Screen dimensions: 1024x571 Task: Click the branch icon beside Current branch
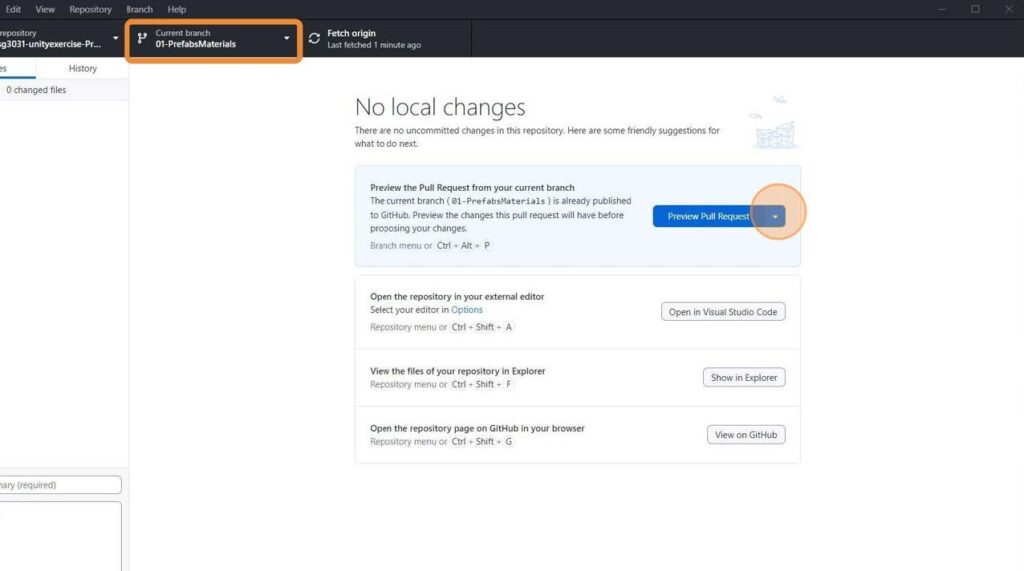click(142, 39)
